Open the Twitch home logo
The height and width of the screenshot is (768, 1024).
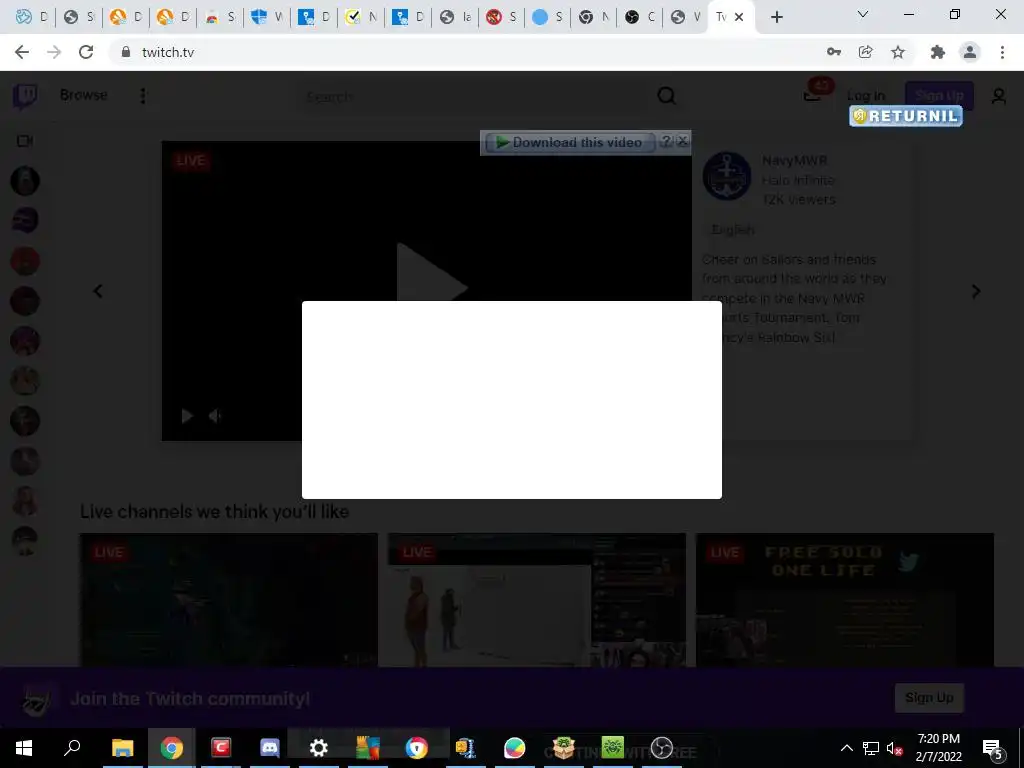(25, 96)
